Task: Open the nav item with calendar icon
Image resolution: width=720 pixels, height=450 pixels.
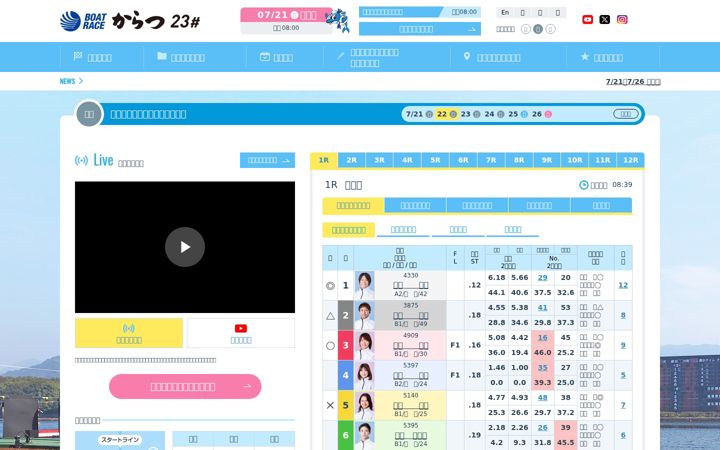Action: (276, 57)
